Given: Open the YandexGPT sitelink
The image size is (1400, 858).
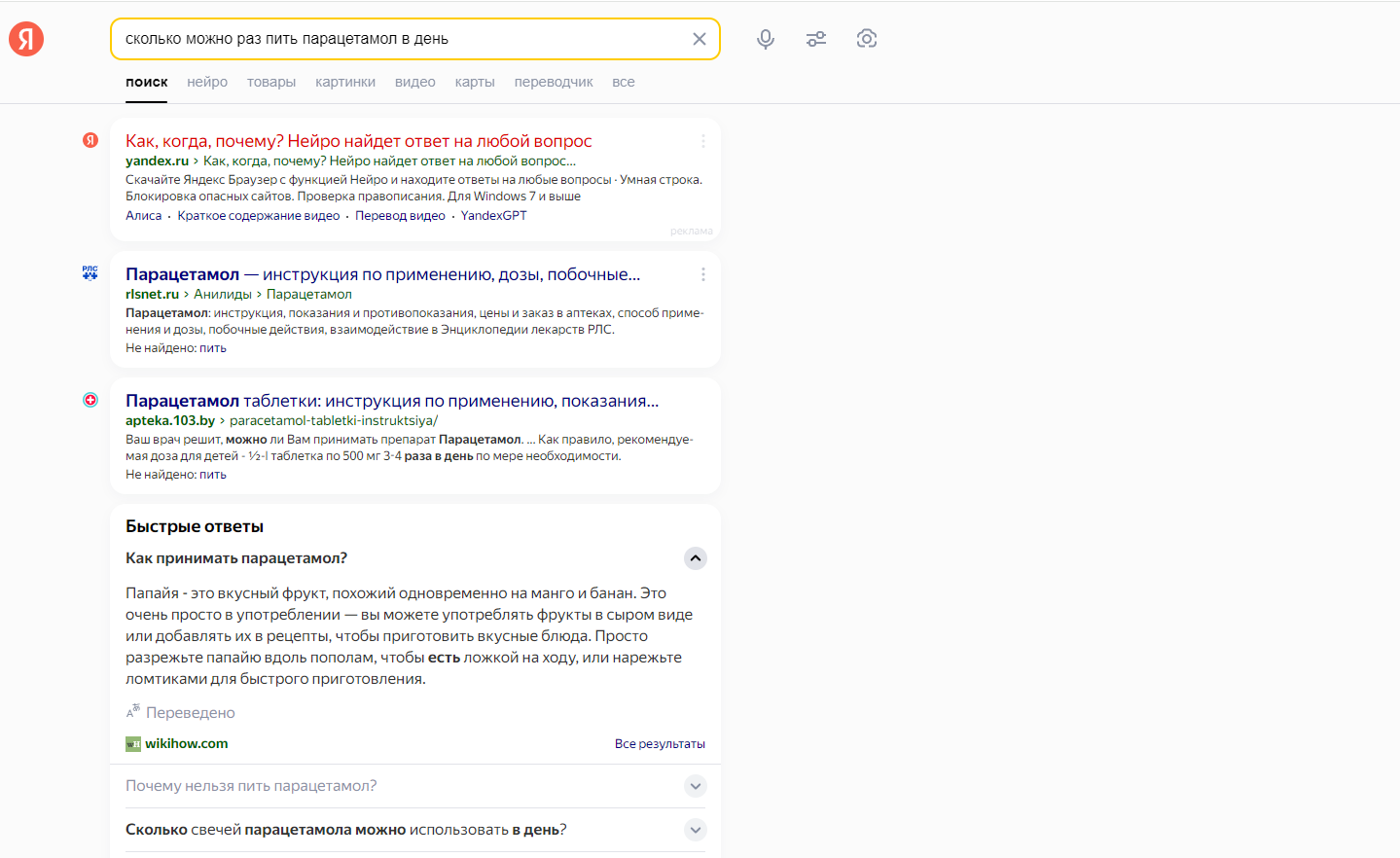Looking at the screenshot, I should [x=493, y=216].
